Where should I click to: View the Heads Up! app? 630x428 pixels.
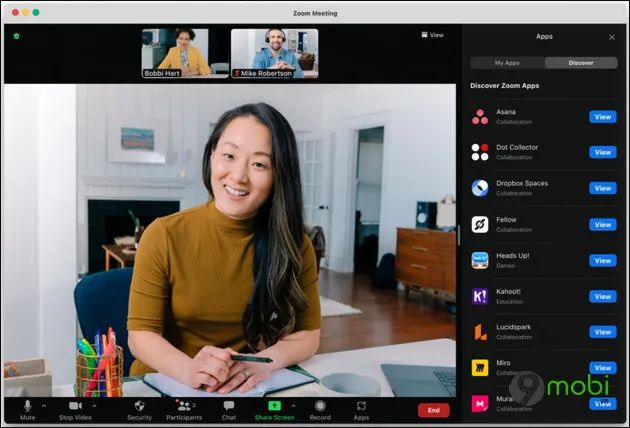(603, 260)
